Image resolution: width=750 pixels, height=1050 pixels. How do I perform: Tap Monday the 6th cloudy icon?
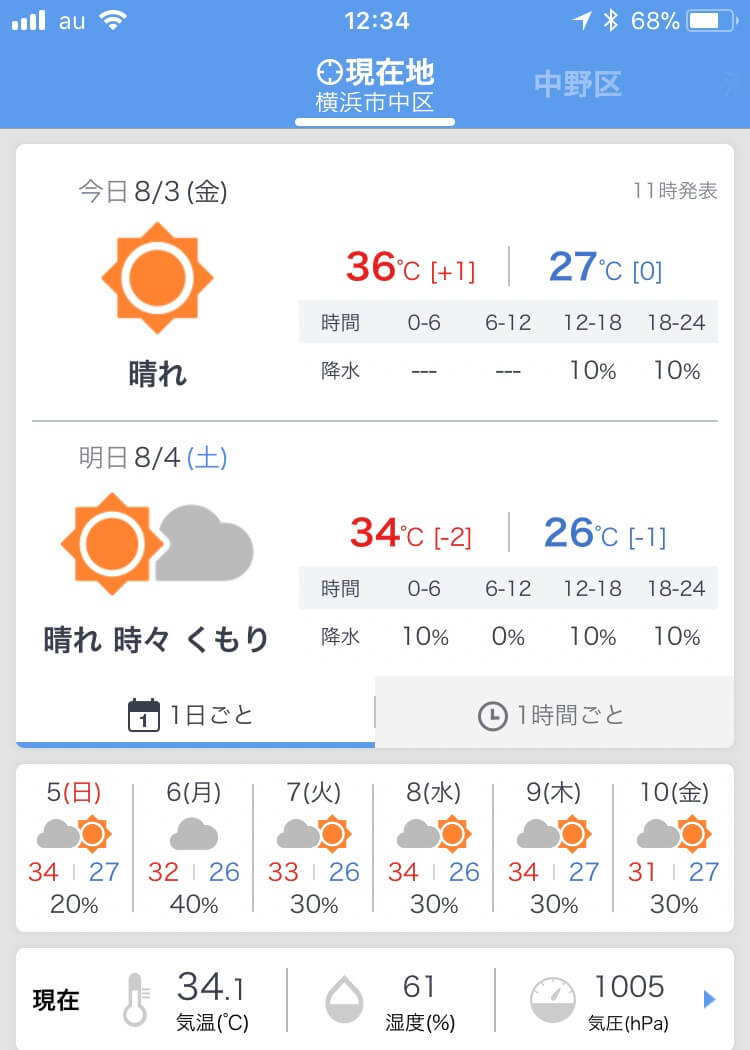click(194, 833)
